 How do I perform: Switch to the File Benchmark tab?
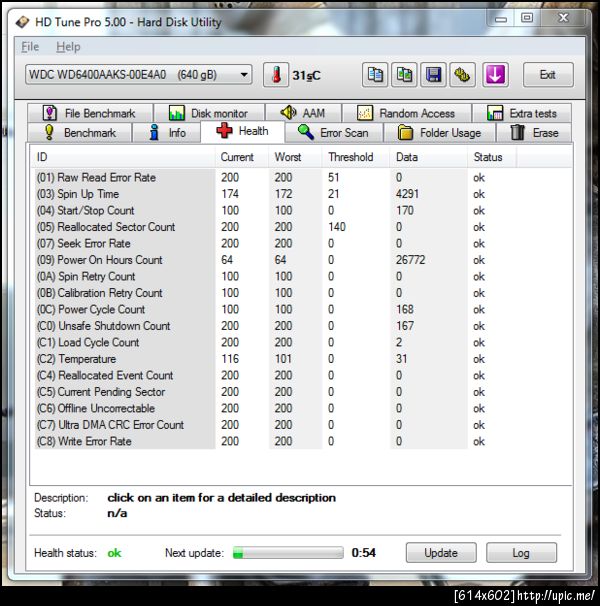coord(90,113)
